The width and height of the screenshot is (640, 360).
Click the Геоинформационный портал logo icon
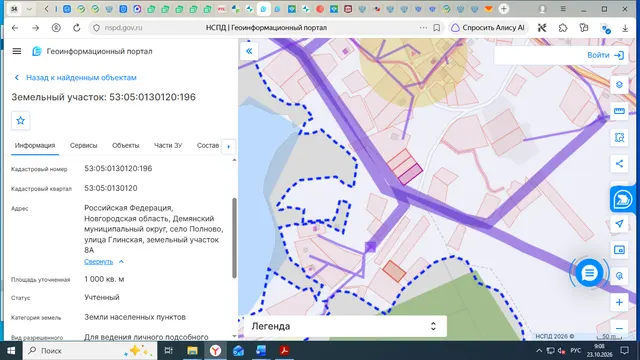coord(37,51)
